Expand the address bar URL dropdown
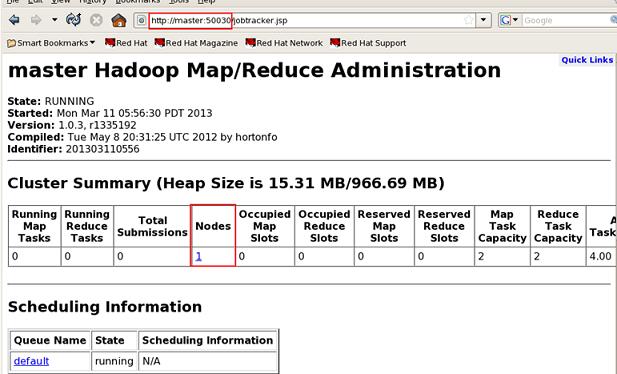This screenshot has height=374, width=617. (x=484, y=20)
